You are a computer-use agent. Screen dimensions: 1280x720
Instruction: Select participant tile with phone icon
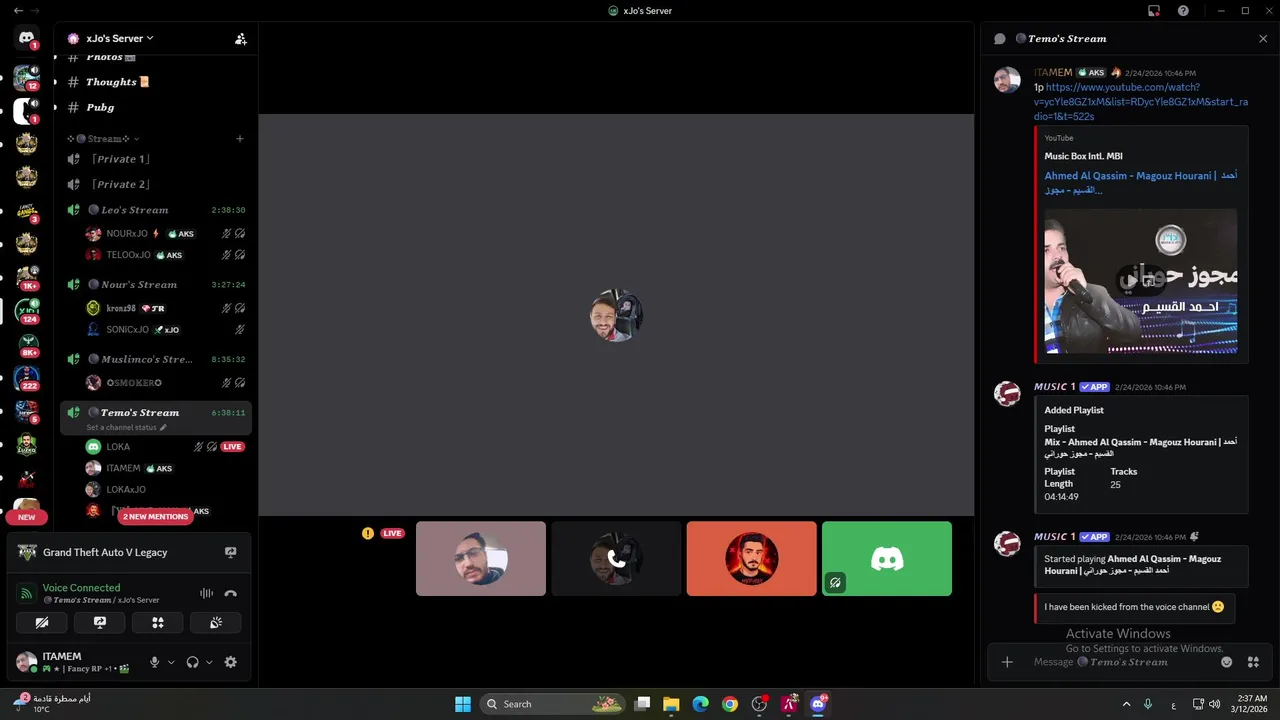click(x=616, y=558)
